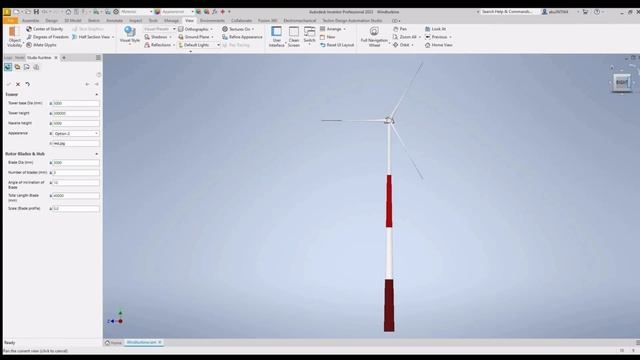This screenshot has height=360, width=640.
Task: Open Object Visibility tool
Action: (14, 37)
